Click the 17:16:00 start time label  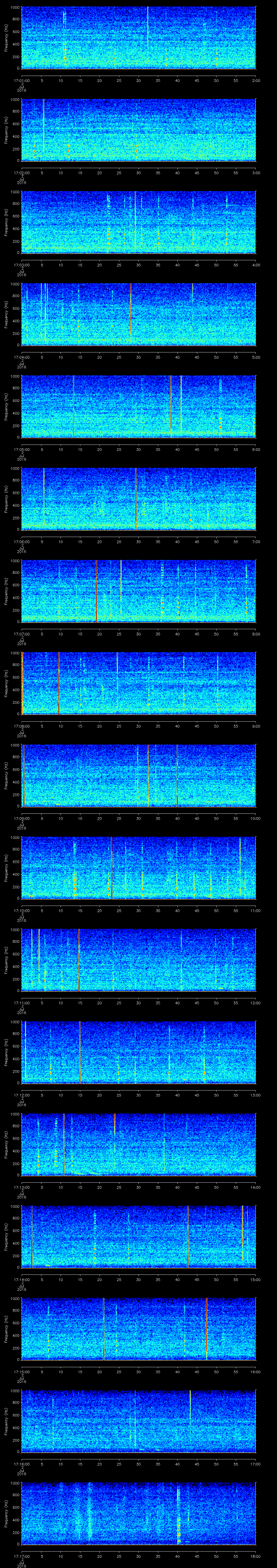pos(21,1464)
